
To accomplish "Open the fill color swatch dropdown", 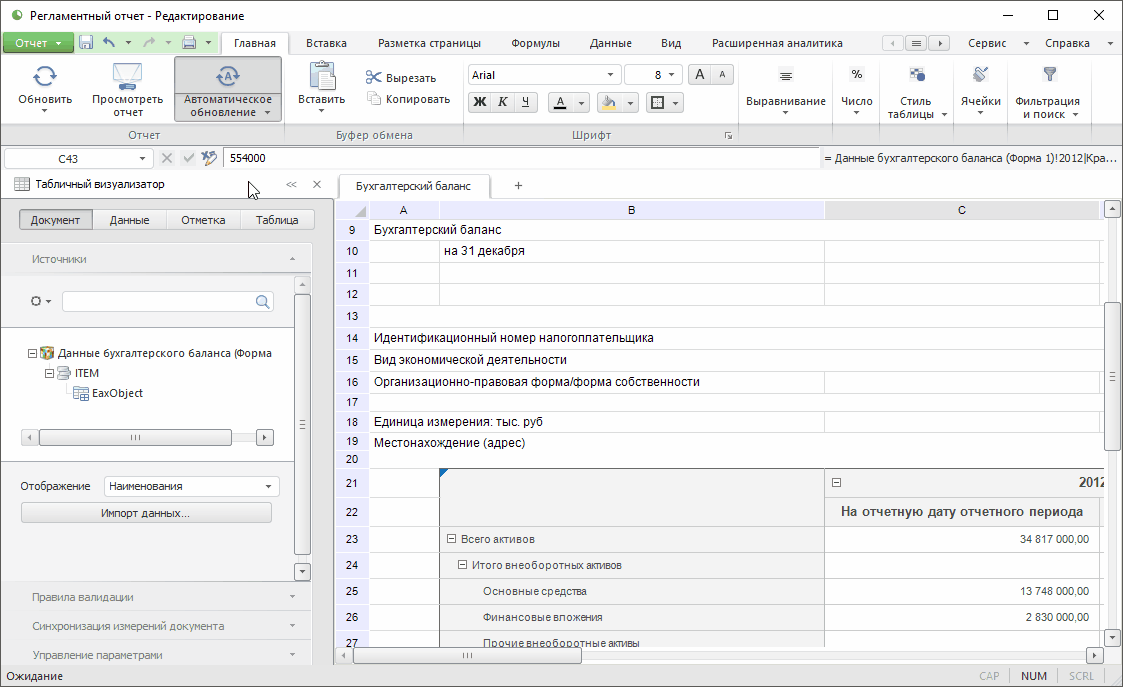I will pos(629,103).
